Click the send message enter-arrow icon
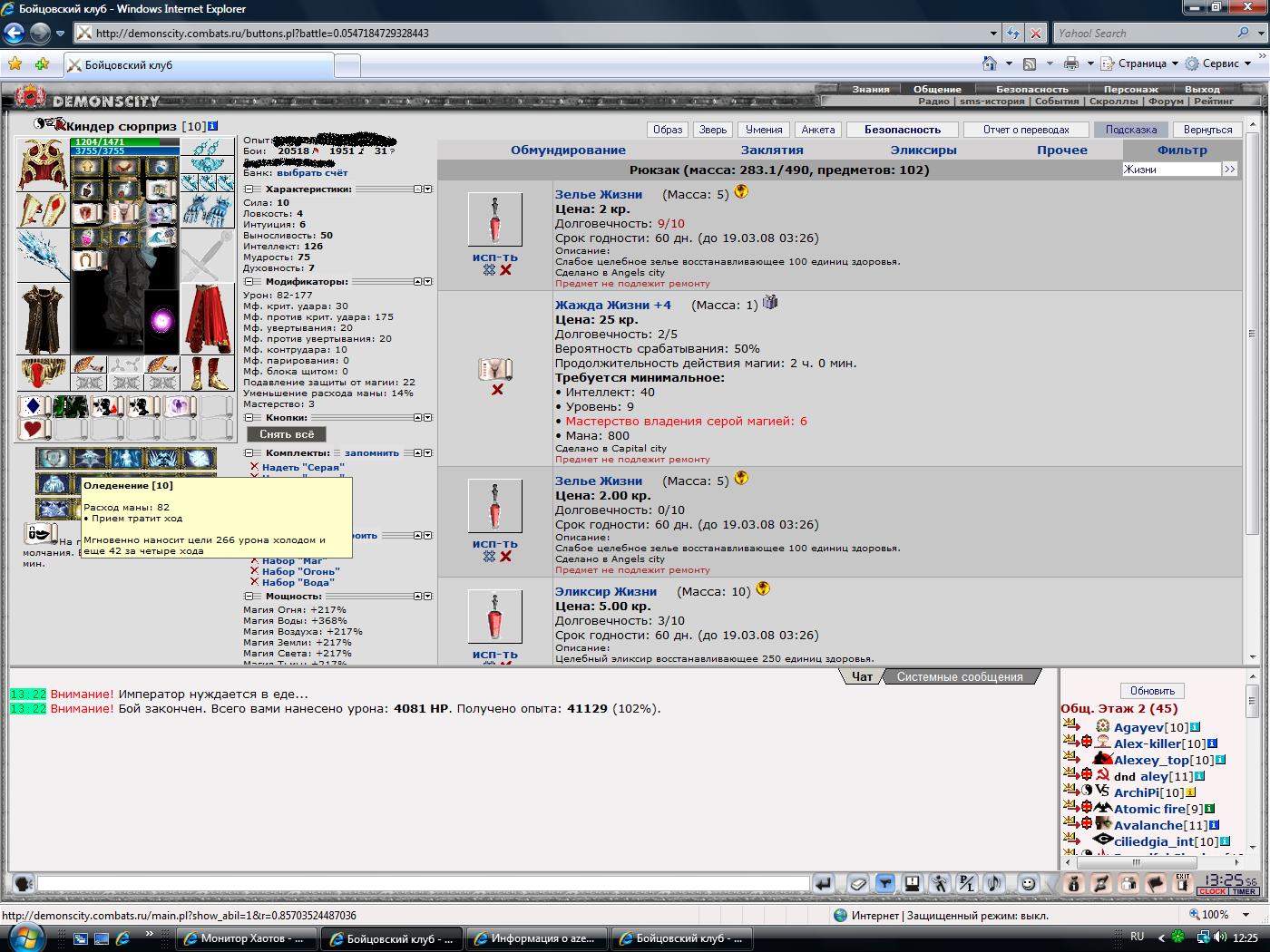Image resolution: width=1270 pixels, height=952 pixels. pos(824,883)
